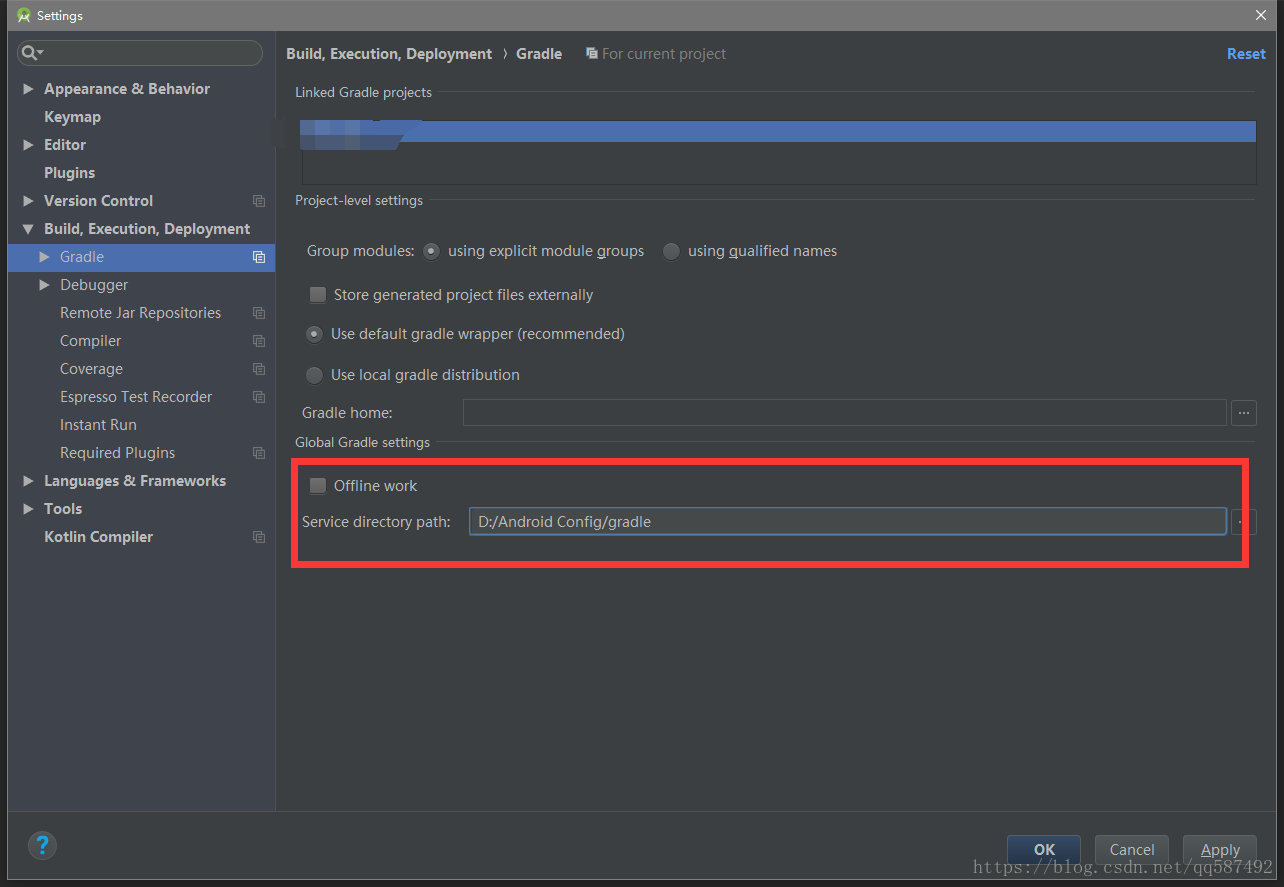Expand the Version Control tree node

pyautogui.click(x=28, y=201)
